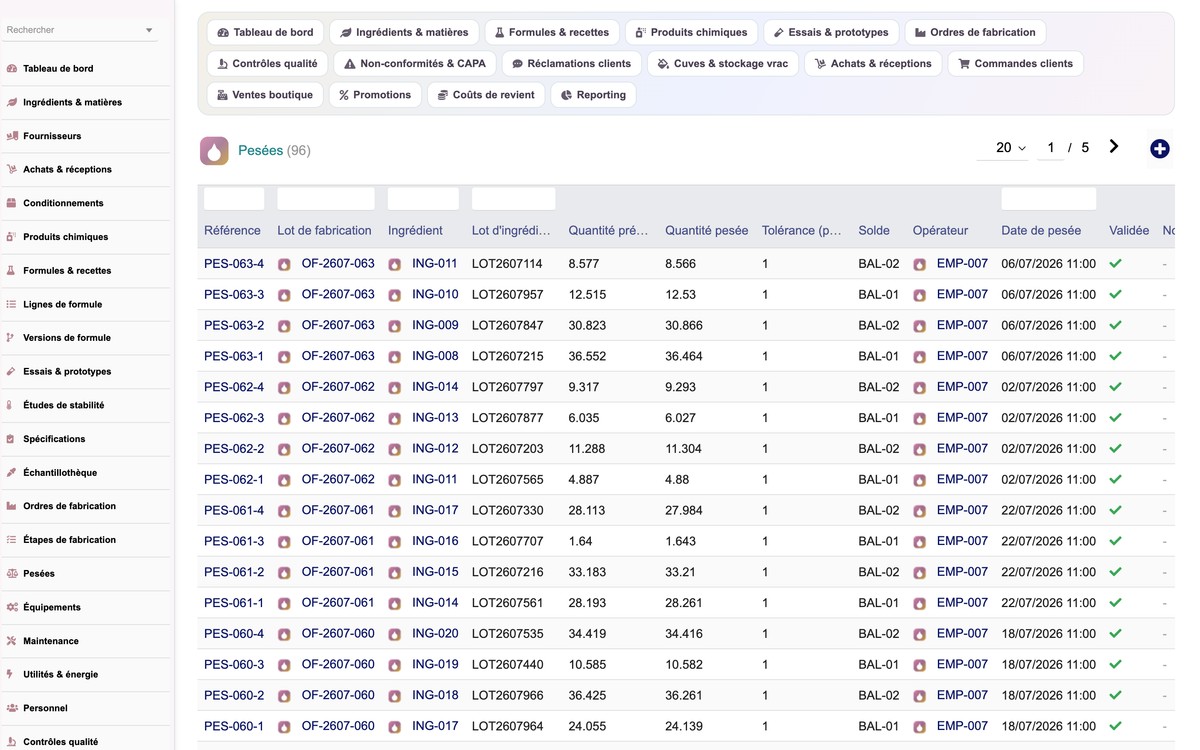Image resolution: width=1200 pixels, height=750 pixels.
Task: Click Personnel sidebar icon
Action: [x=12, y=708]
